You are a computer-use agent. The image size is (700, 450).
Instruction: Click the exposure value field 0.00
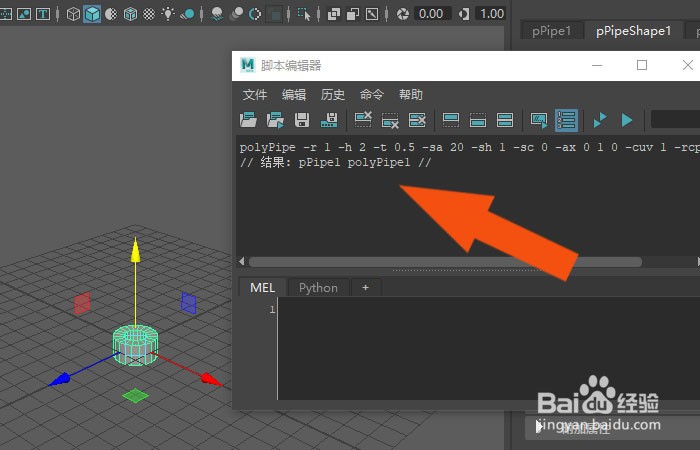pos(431,14)
